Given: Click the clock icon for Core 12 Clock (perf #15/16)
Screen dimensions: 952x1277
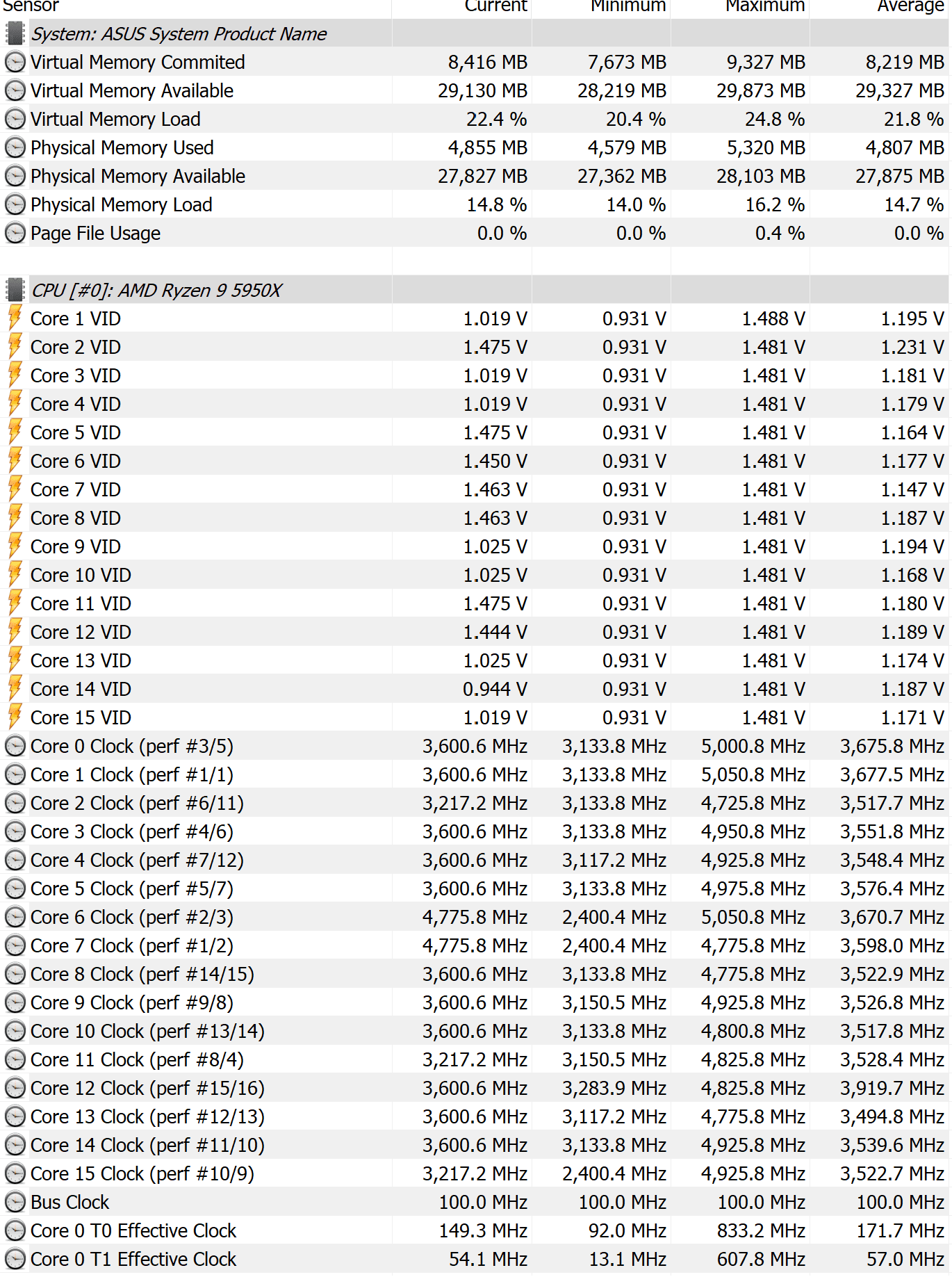Looking at the screenshot, I should (x=15, y=1088).
